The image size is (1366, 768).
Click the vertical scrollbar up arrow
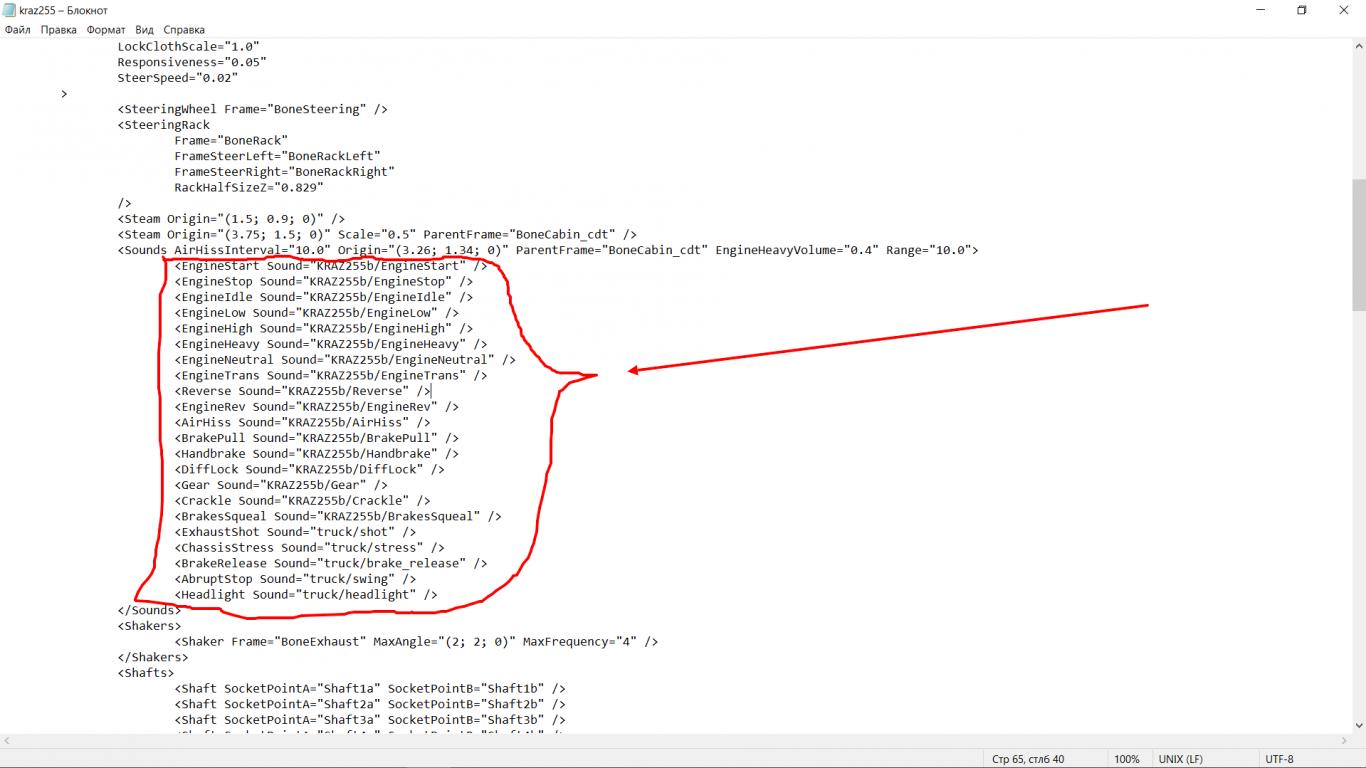[x=1358, y=46]
